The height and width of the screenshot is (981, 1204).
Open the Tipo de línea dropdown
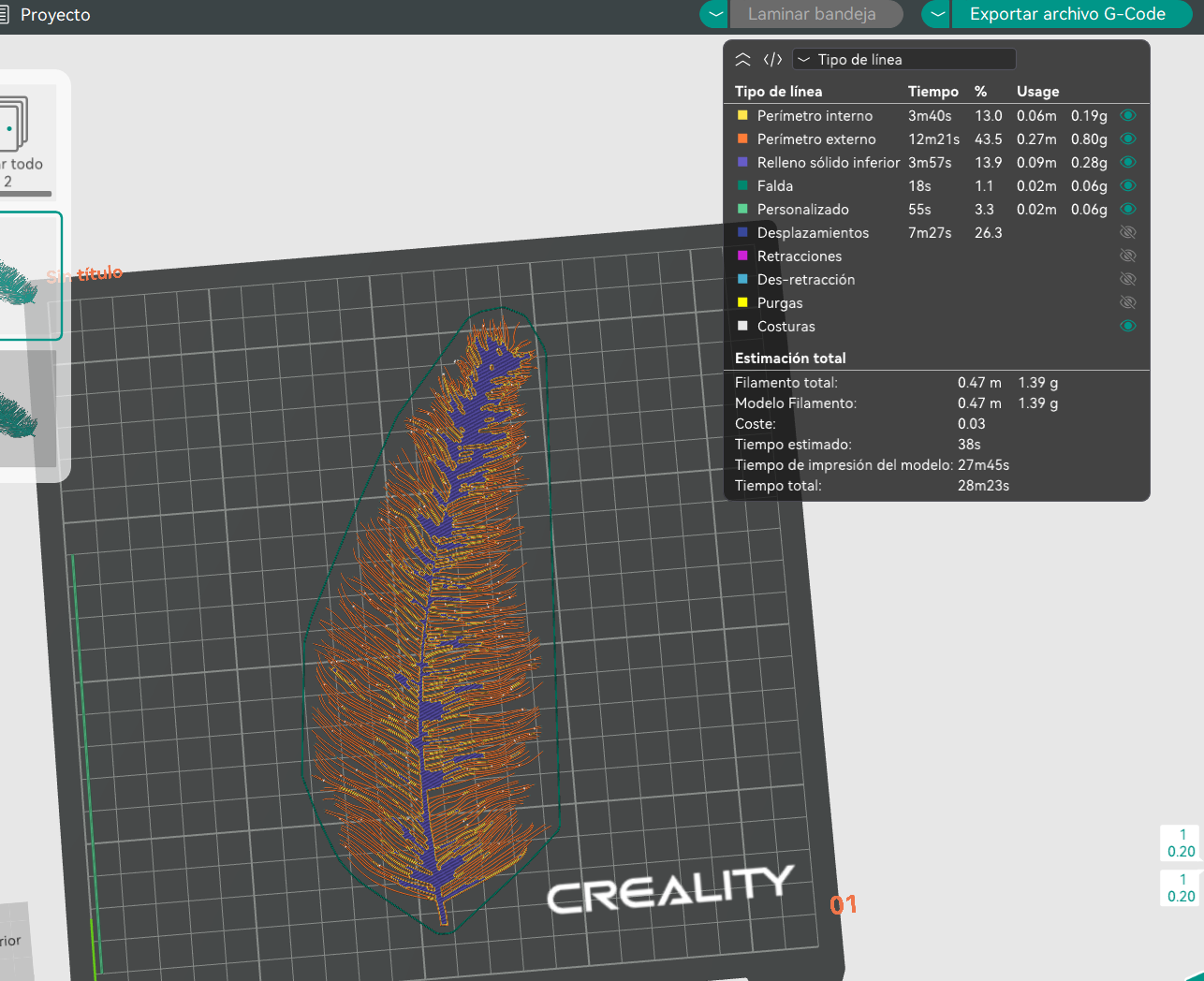[903, 60]
